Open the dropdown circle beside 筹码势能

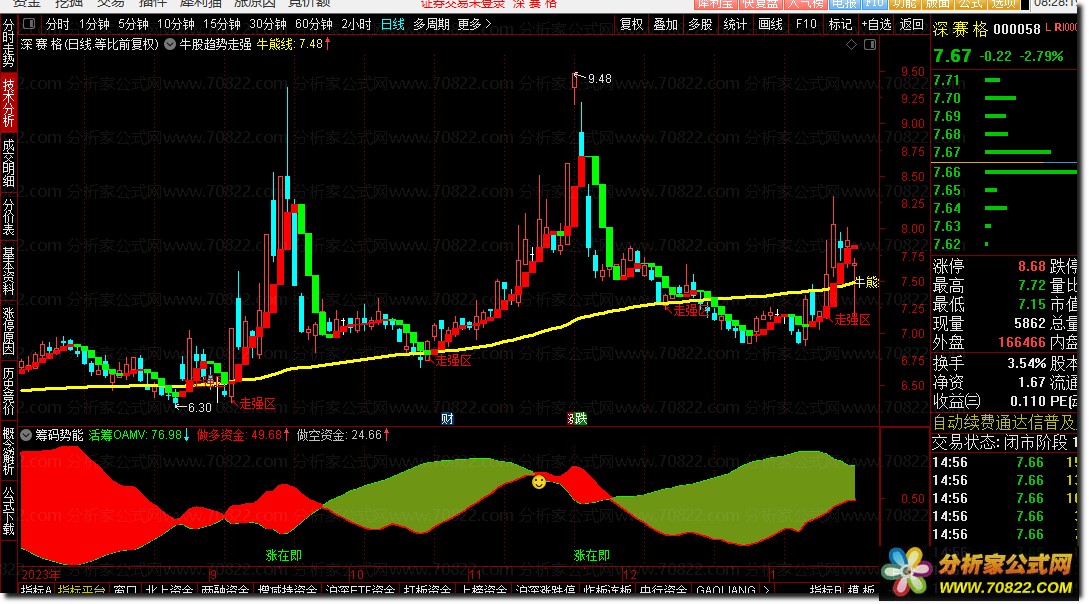[26, 435]
